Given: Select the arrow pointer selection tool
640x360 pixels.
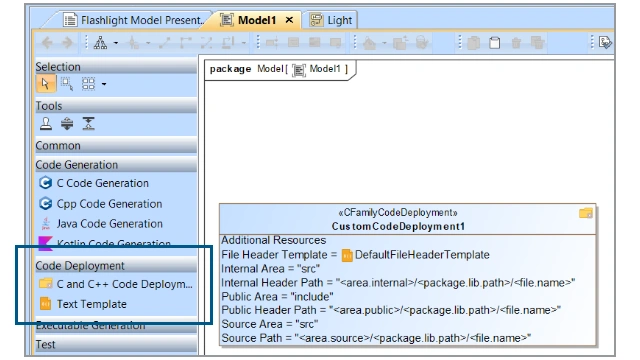Looking at the screenshot, I should [45, 84].
